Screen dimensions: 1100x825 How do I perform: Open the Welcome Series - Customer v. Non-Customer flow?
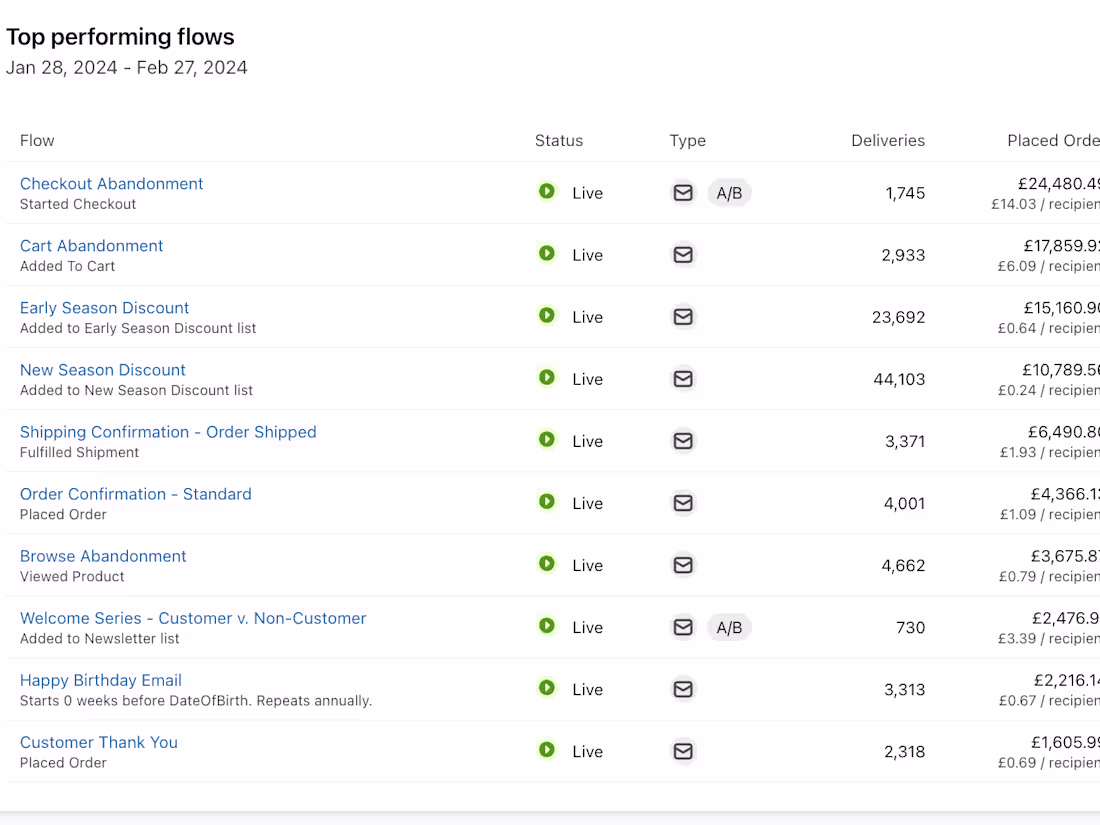(193, 618)
